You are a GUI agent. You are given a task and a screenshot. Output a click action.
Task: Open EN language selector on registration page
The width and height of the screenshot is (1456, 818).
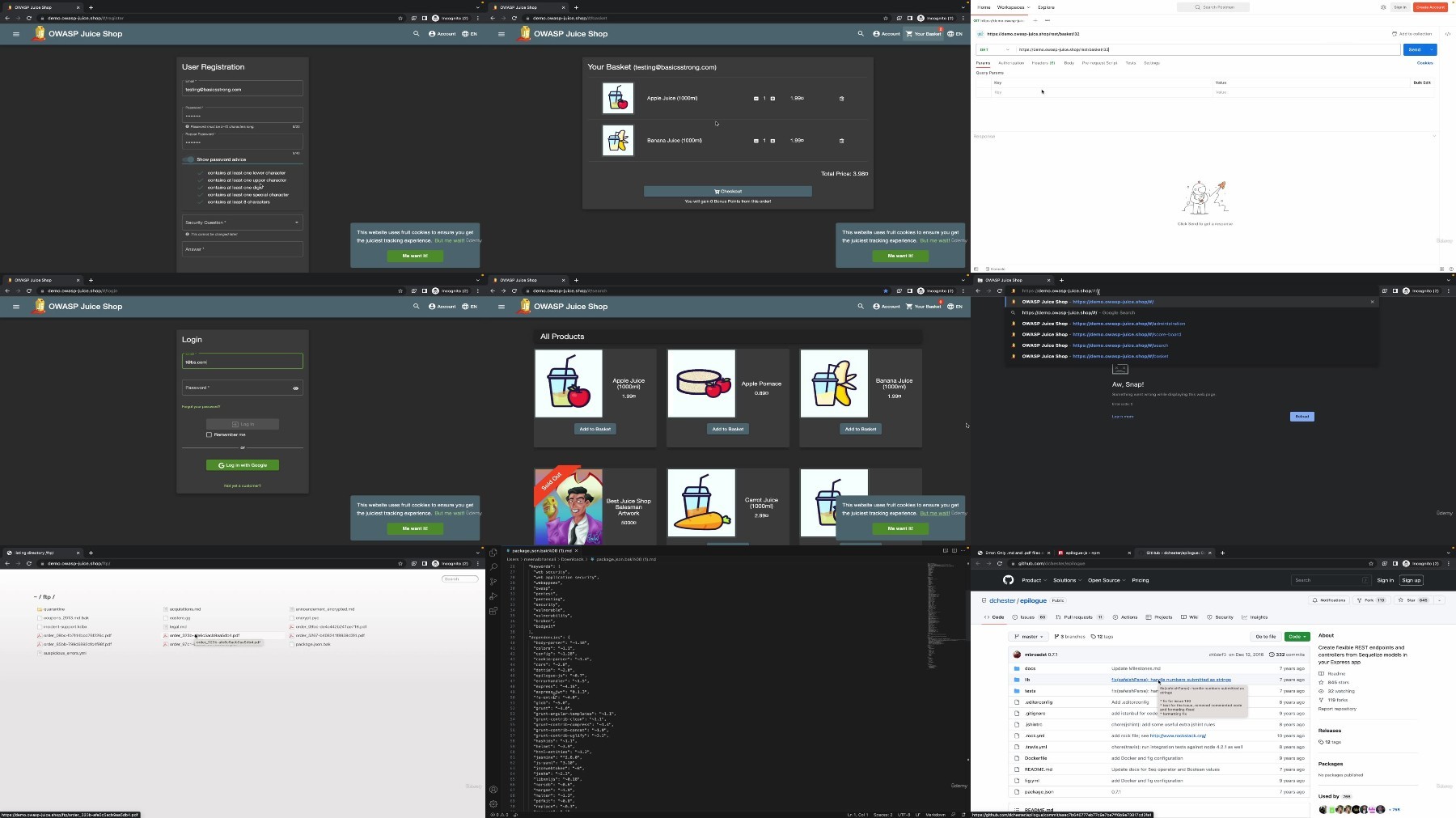tap(470, 34)
